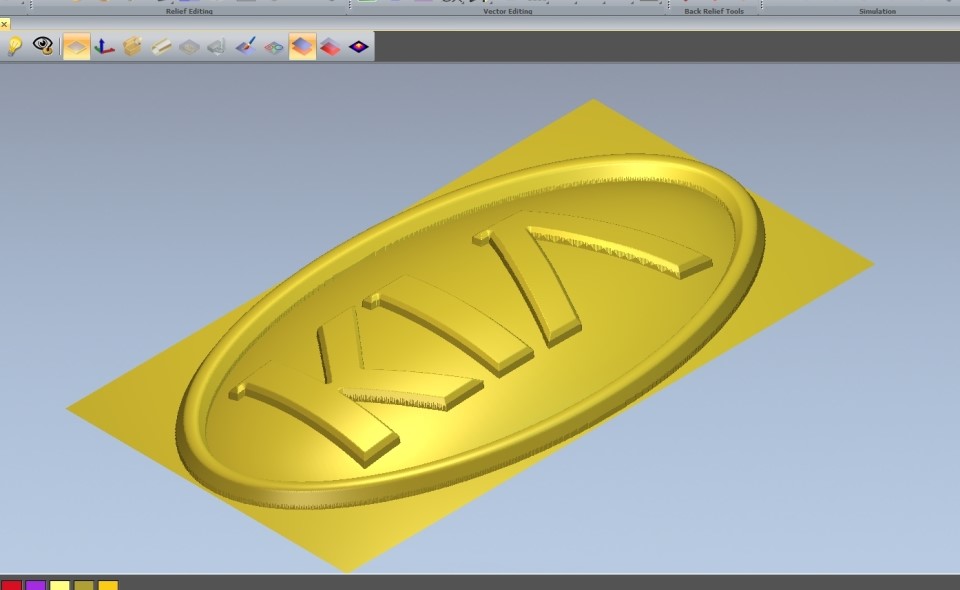Click the eye view options icon
The height and width of the screenshot is (590, 960).
coord(43,46)
